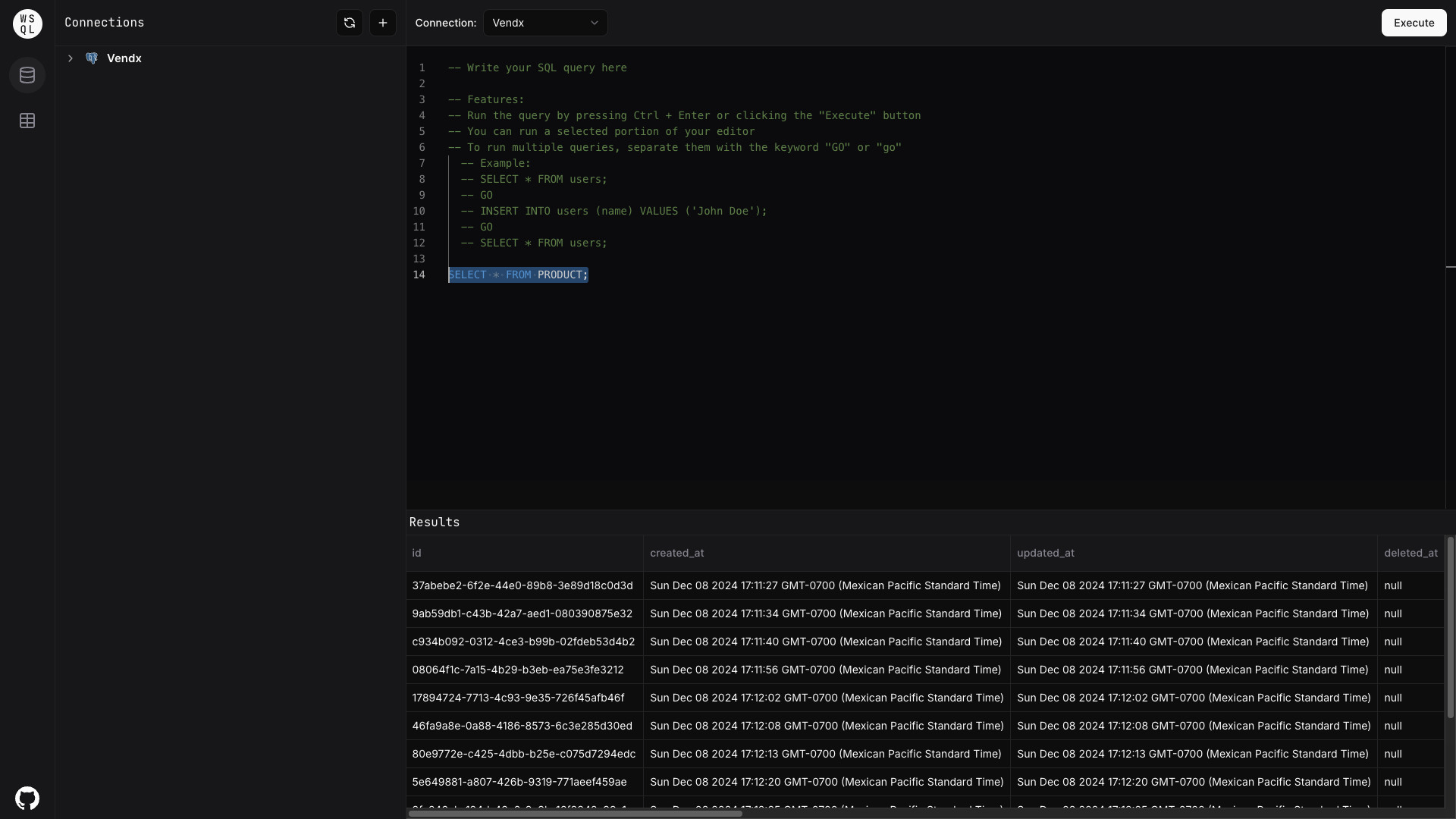The image size is (1456, 819).
Task: Select the id column header in Results
Action: (x=416, y=554)
